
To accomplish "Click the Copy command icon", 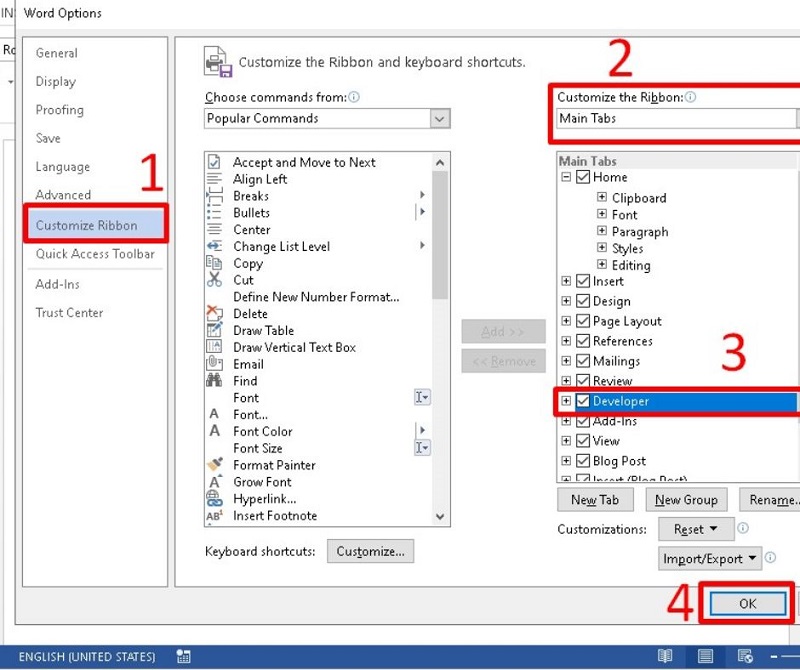I will 214,263.
